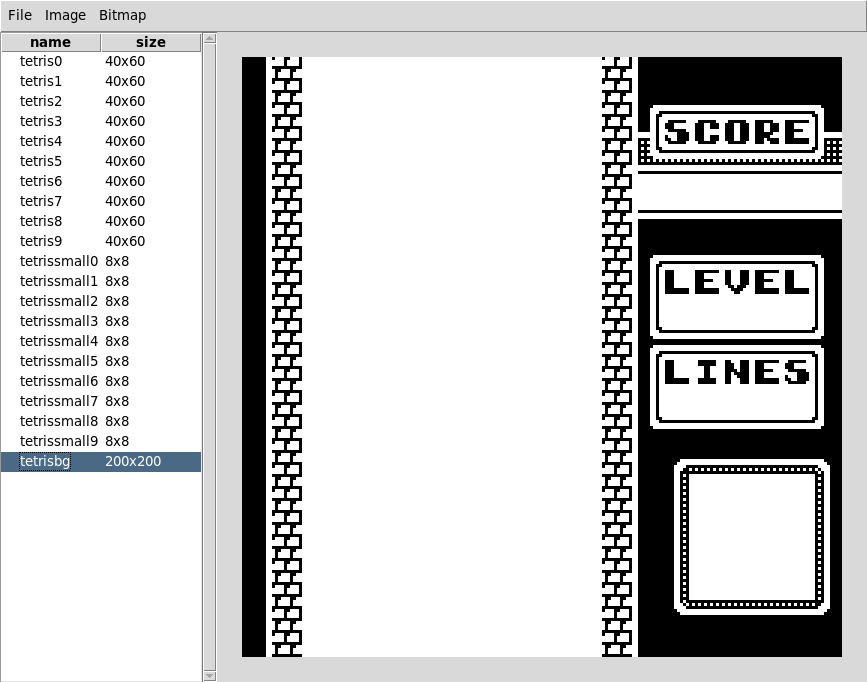Image resolution: width=867 pixels, height=682 pixels.
Task: Select the tetrissmall8 bitmap row
Action: (101, 421)
